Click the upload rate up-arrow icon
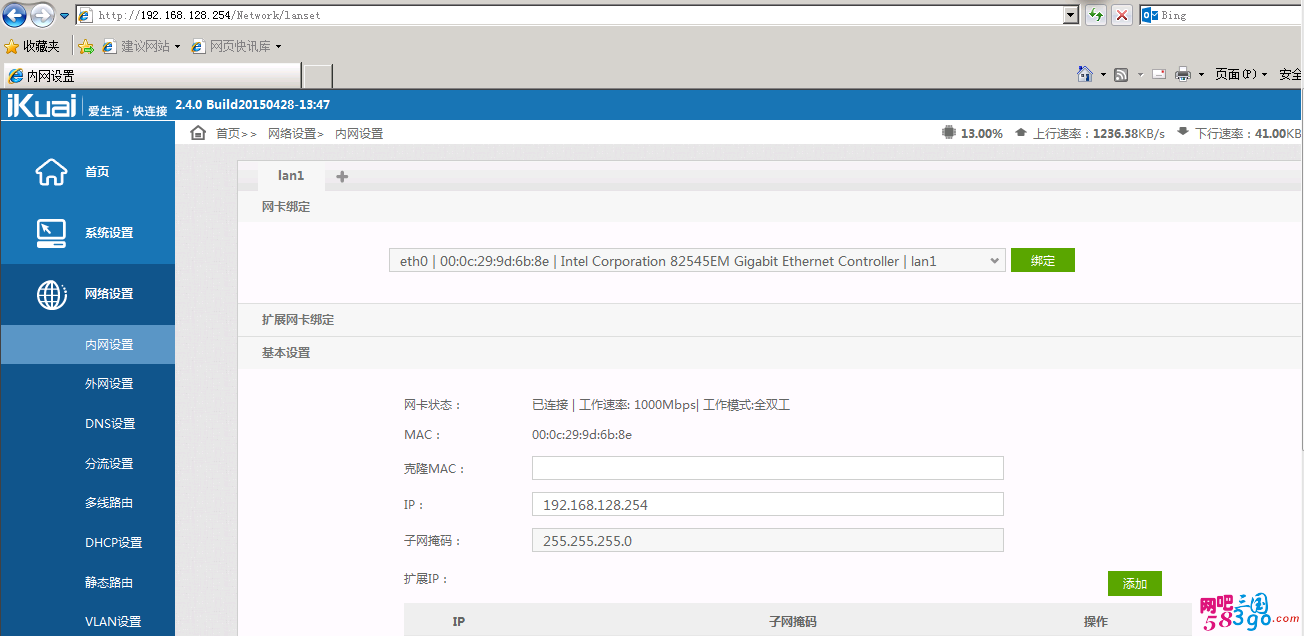The width and height of the screenshot is (1304, 636). [x=1020, y=132]
